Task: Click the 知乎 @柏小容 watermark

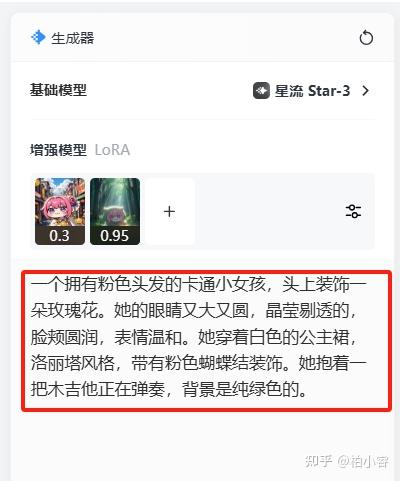Action: [x=347, y=461]
